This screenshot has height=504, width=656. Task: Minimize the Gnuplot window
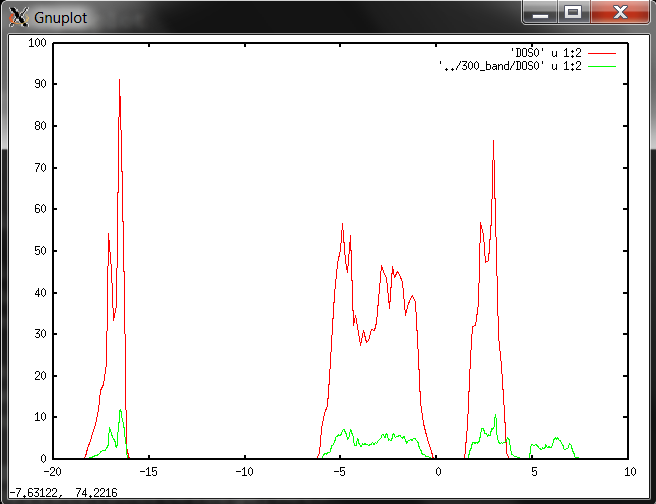tap(540, 12)
